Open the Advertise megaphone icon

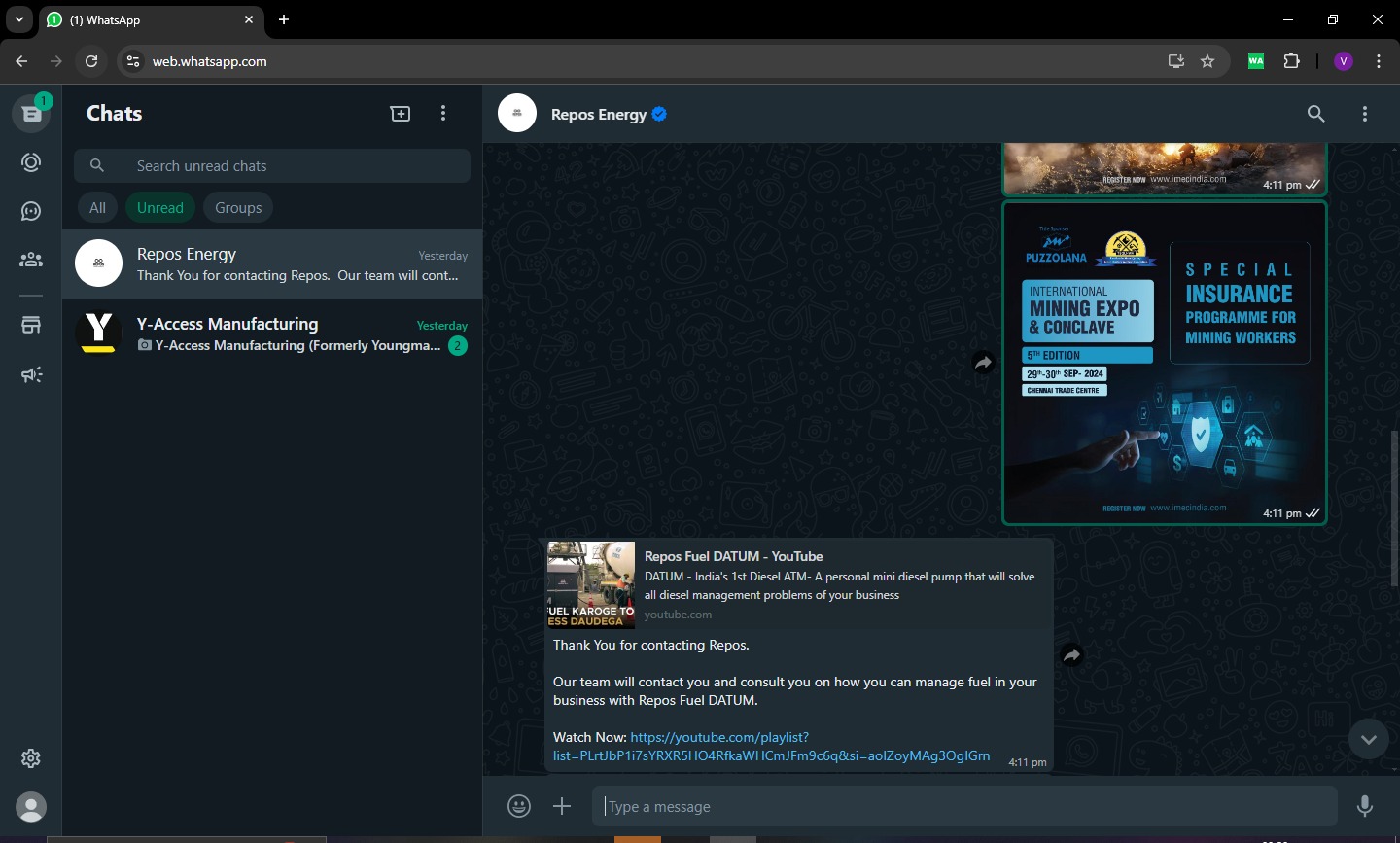31,374
